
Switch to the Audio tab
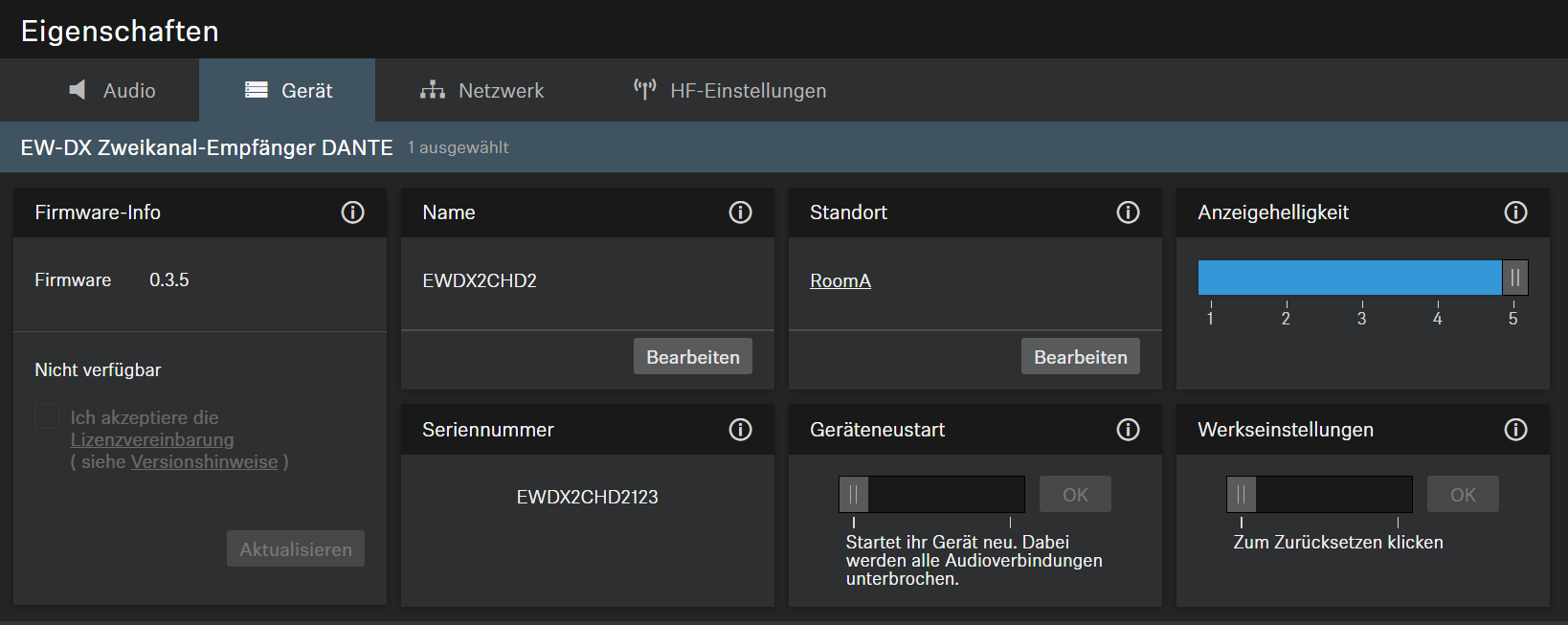[x=112, y=91]
